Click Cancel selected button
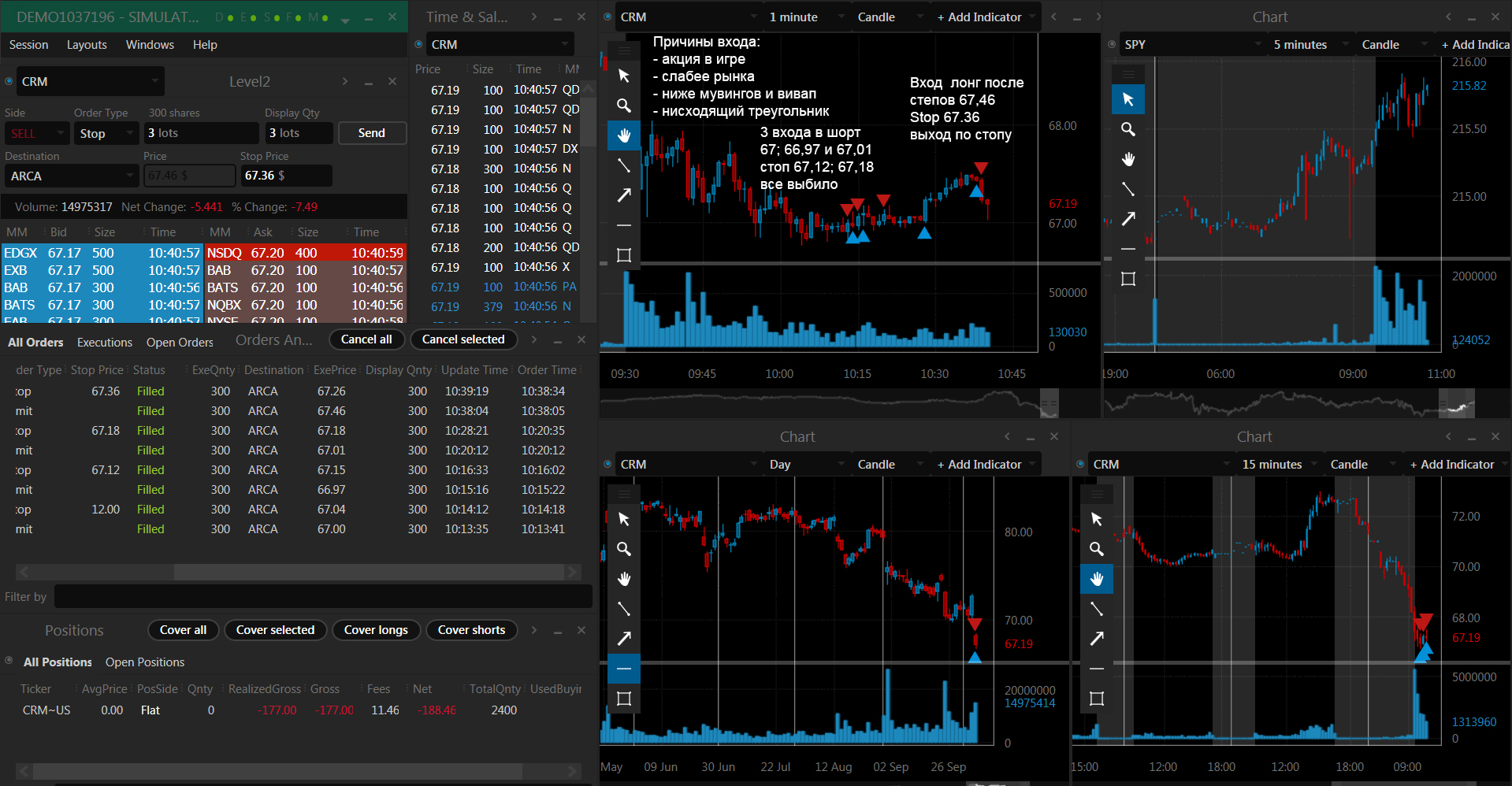The width and height of the screenshot is (1512, 786). (463, 339)
